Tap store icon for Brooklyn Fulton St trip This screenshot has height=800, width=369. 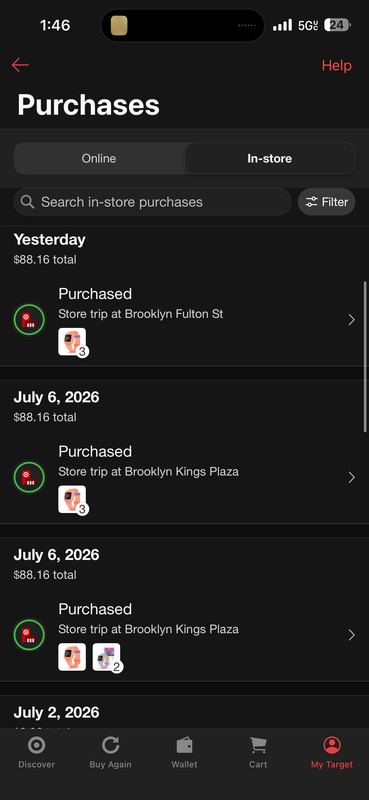(x=29, y=319)
